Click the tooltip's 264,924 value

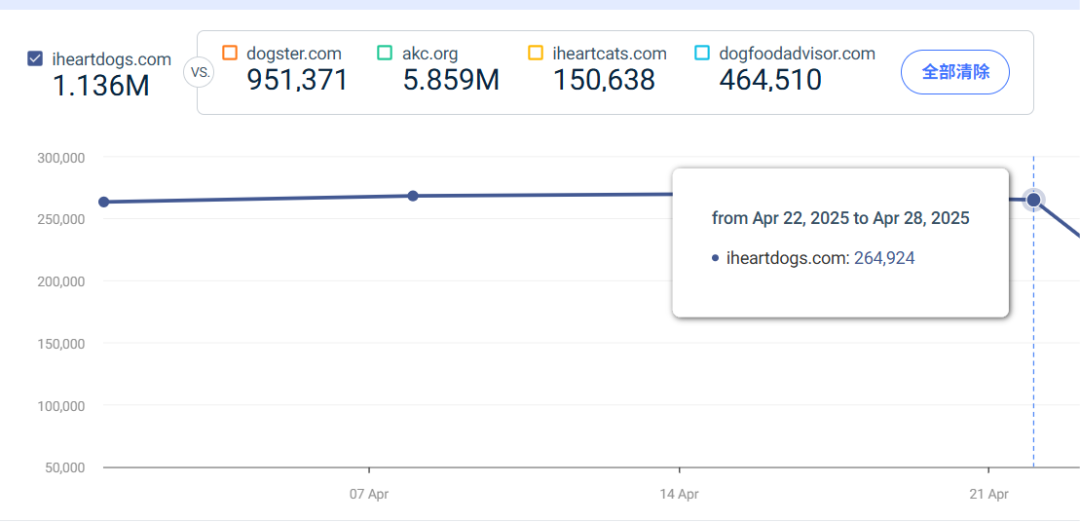(x=884, y=258)
